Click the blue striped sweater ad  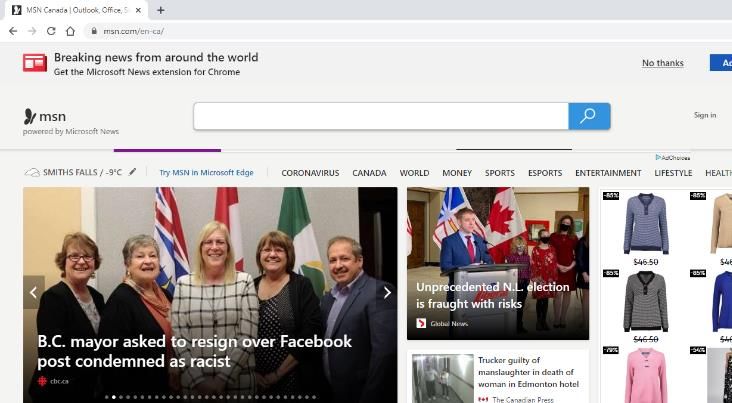point(646,224)
